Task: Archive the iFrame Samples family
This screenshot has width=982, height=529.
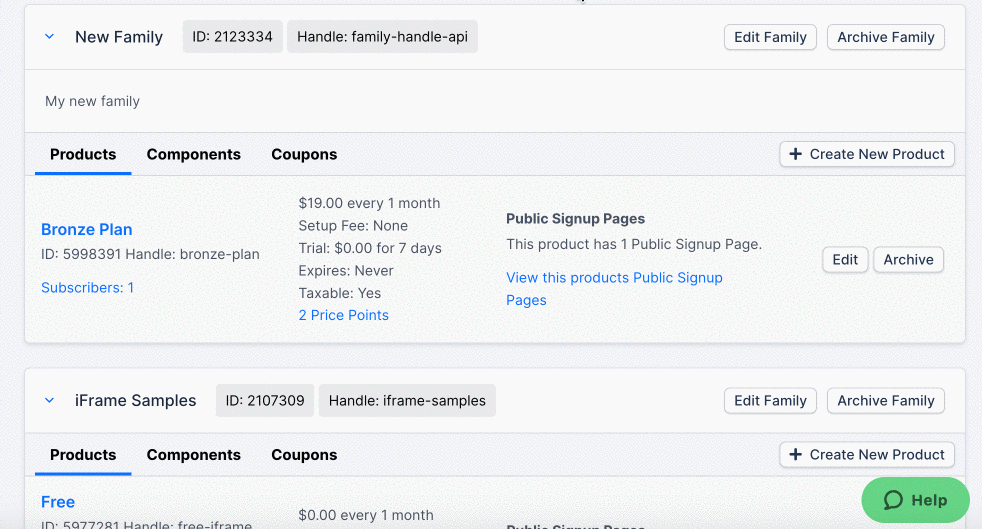Action: pos(885,401)
